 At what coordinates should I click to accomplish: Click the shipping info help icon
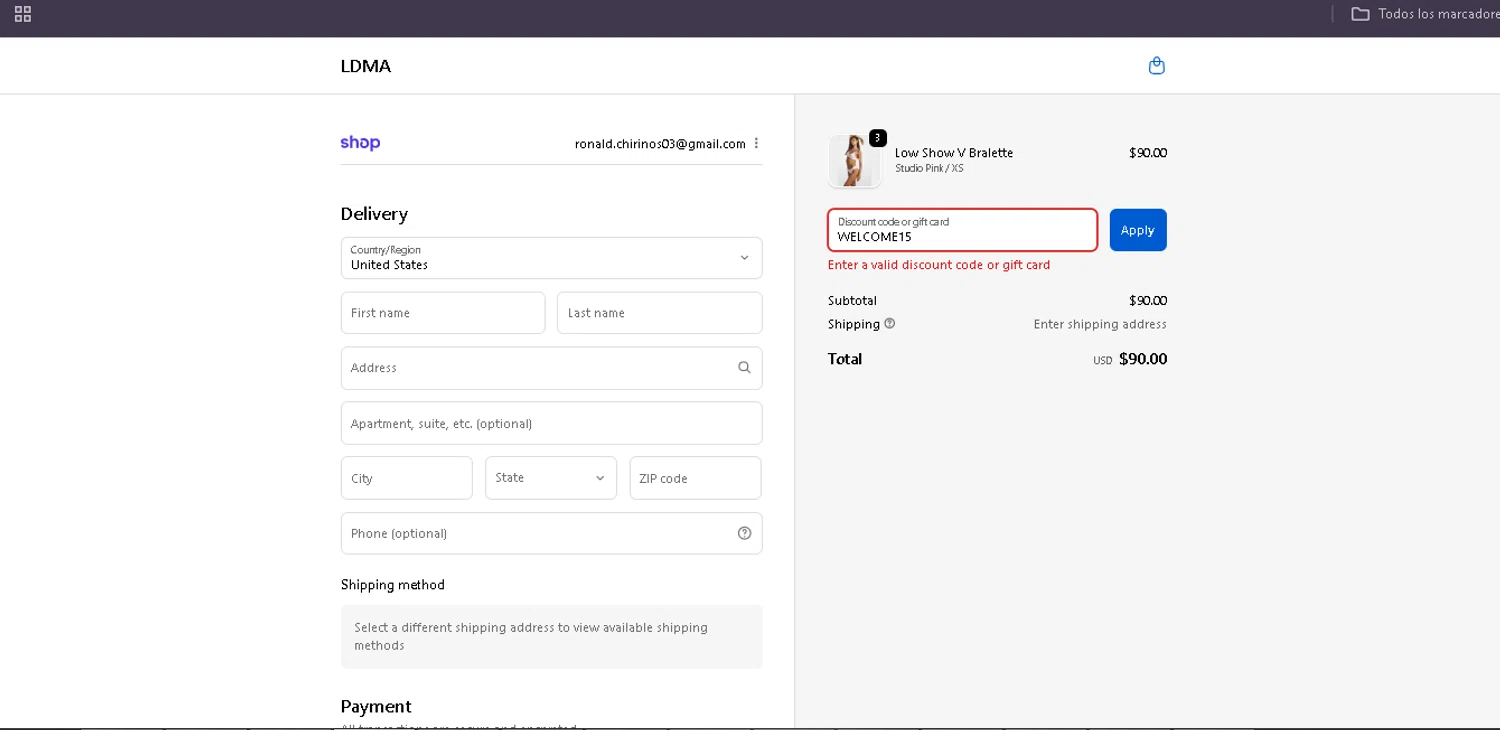pos(890,324)
